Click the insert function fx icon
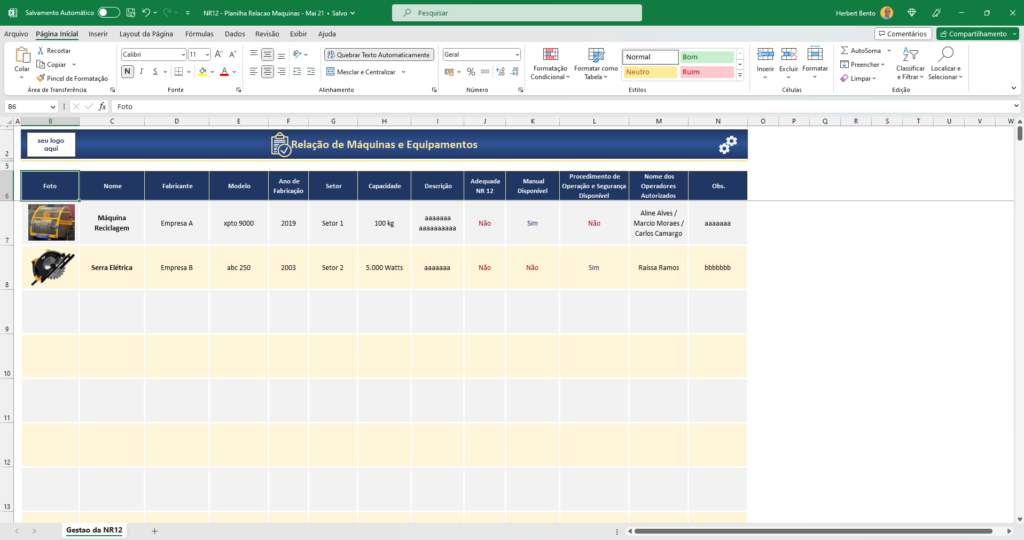Viewport: 1024px width, 540px height. tap(102, 106)
